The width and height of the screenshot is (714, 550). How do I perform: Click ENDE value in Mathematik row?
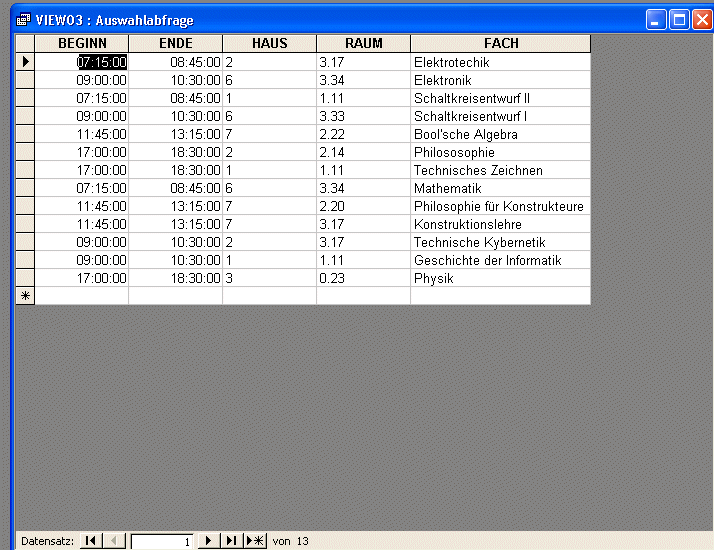click(176, 188)
